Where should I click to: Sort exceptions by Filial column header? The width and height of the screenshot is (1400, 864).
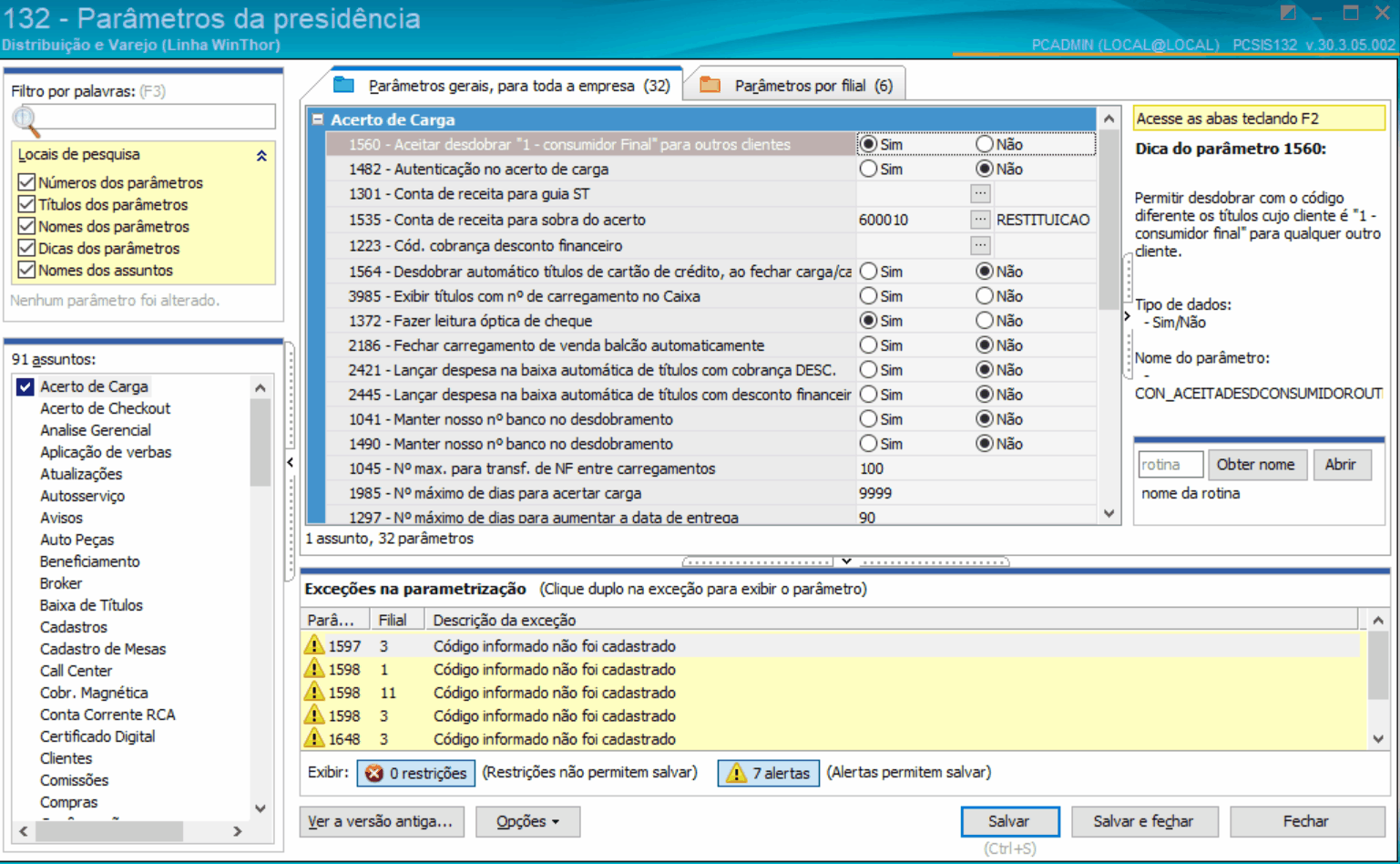coord(396,620)
